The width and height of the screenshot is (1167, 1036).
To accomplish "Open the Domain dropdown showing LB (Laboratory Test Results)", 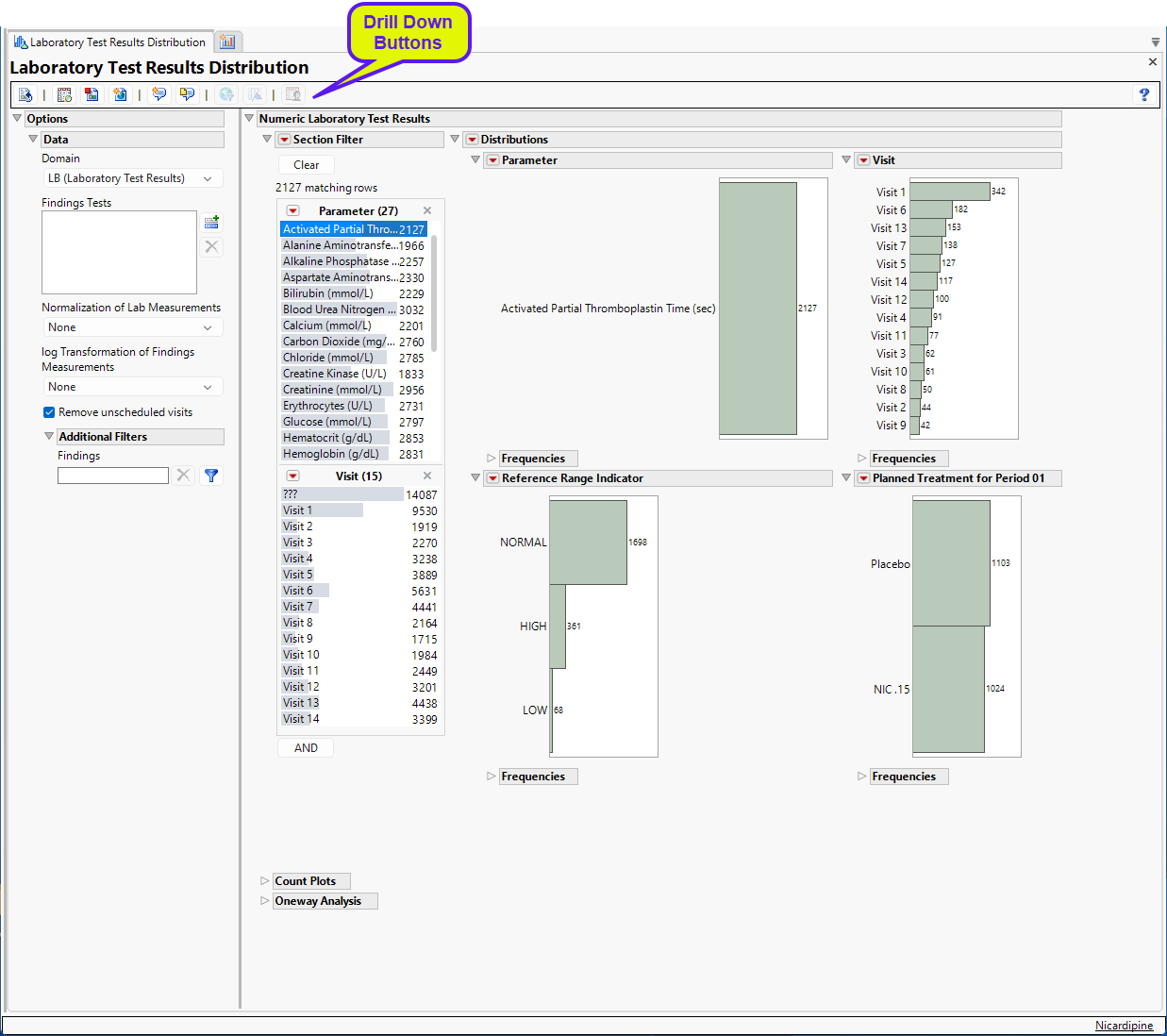I will point(130,178).
